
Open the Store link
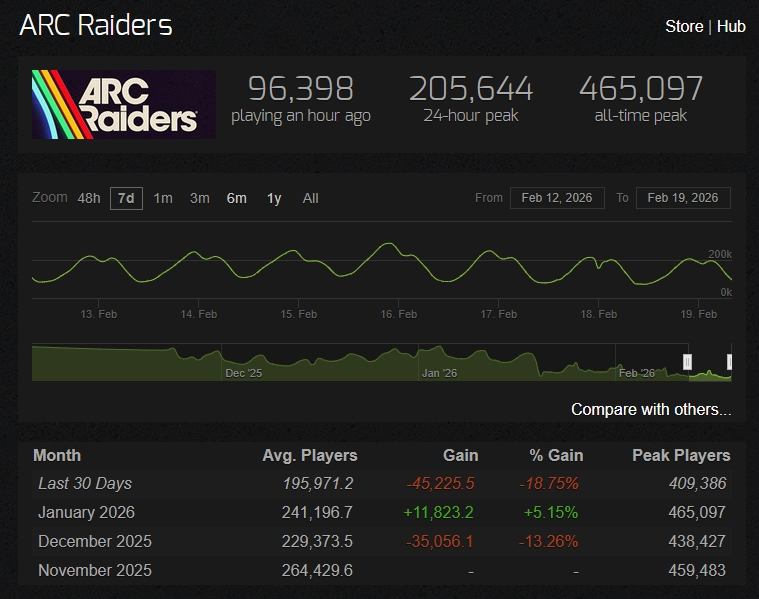pyautogui.click(x=684, y=26)
